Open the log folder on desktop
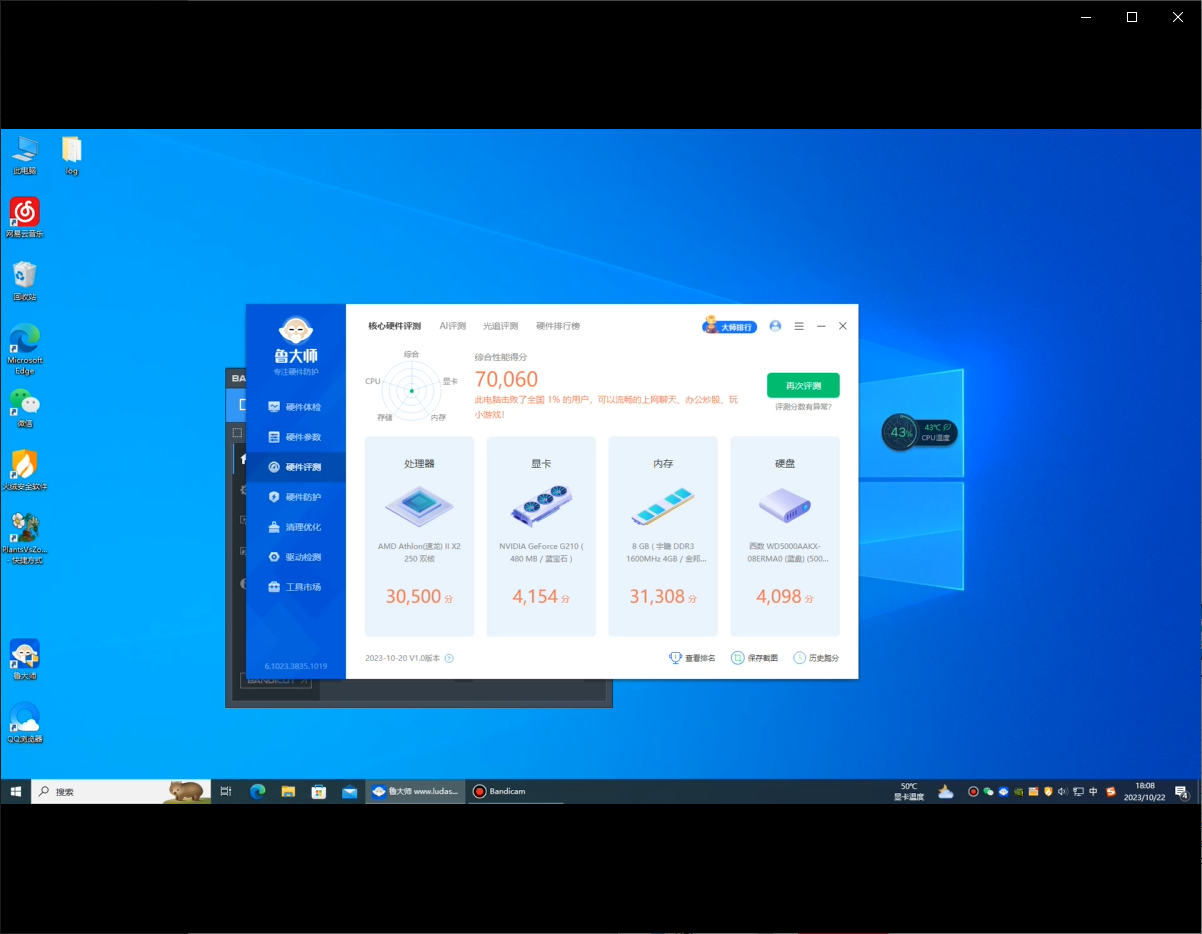Screen dimensions: 1202x934 (72, 156)
